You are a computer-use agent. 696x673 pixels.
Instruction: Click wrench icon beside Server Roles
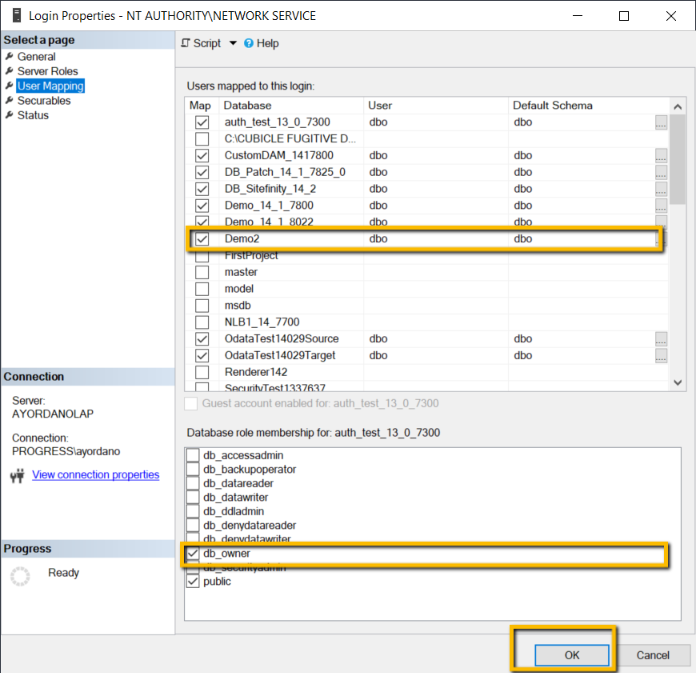pyautogui.click(x=9, y=71)
